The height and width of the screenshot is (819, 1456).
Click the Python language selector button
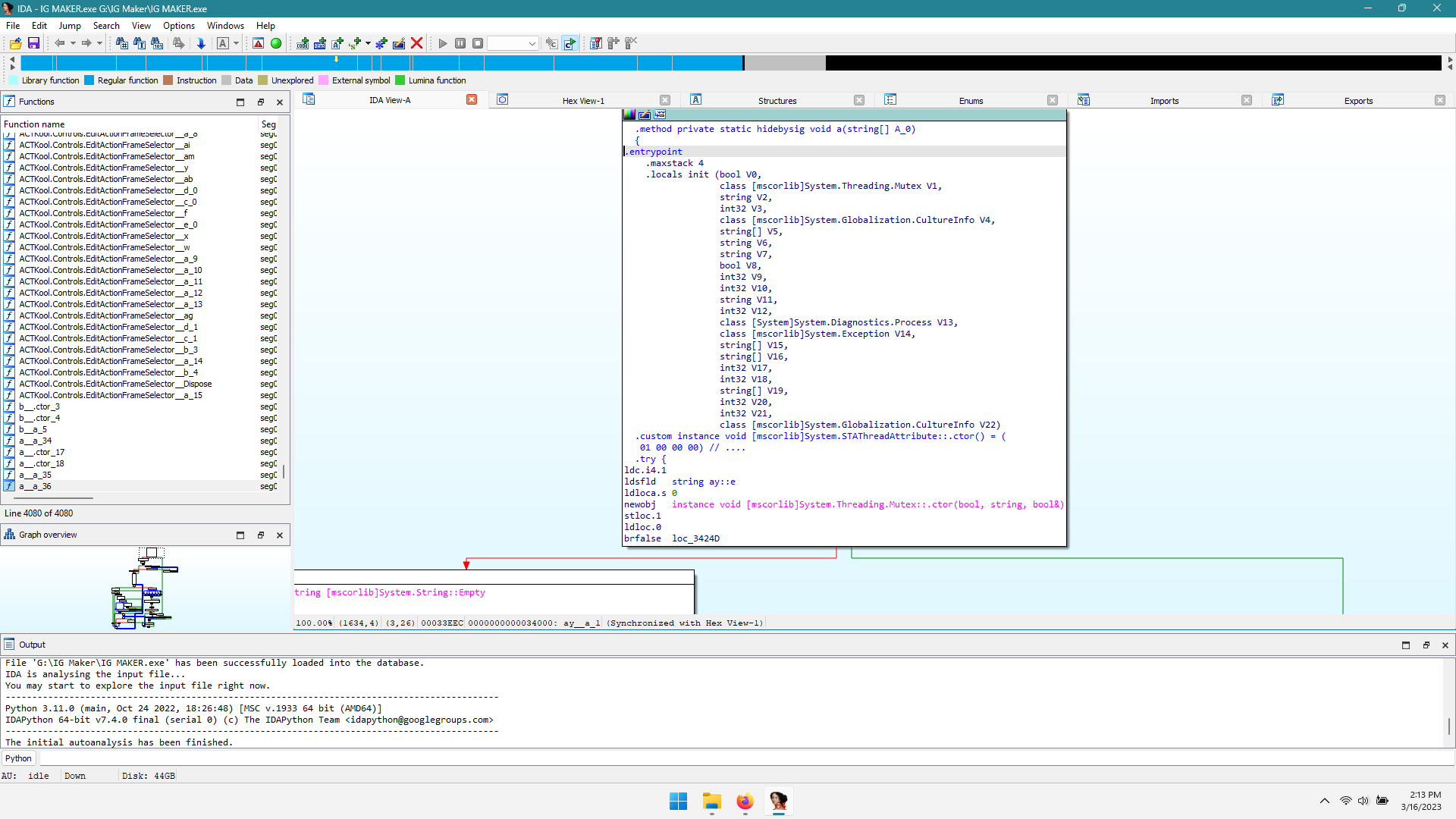19,758
